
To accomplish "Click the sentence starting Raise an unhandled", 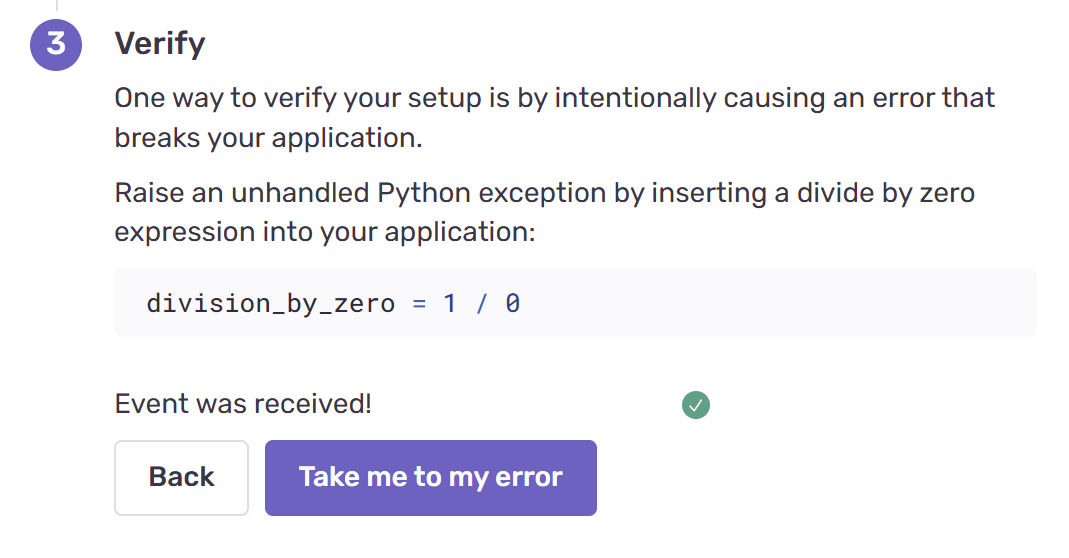I will coord(544,212).
